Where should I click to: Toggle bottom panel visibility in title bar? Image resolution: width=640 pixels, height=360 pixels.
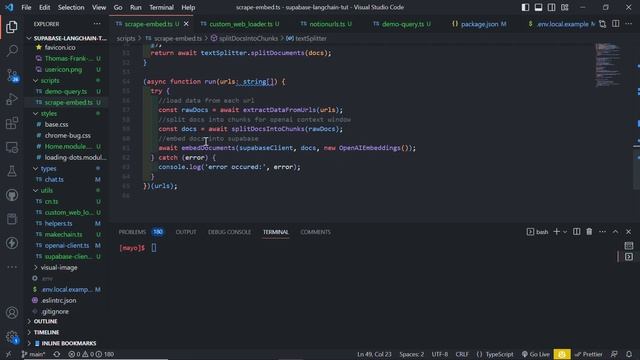tap(538, 7)
